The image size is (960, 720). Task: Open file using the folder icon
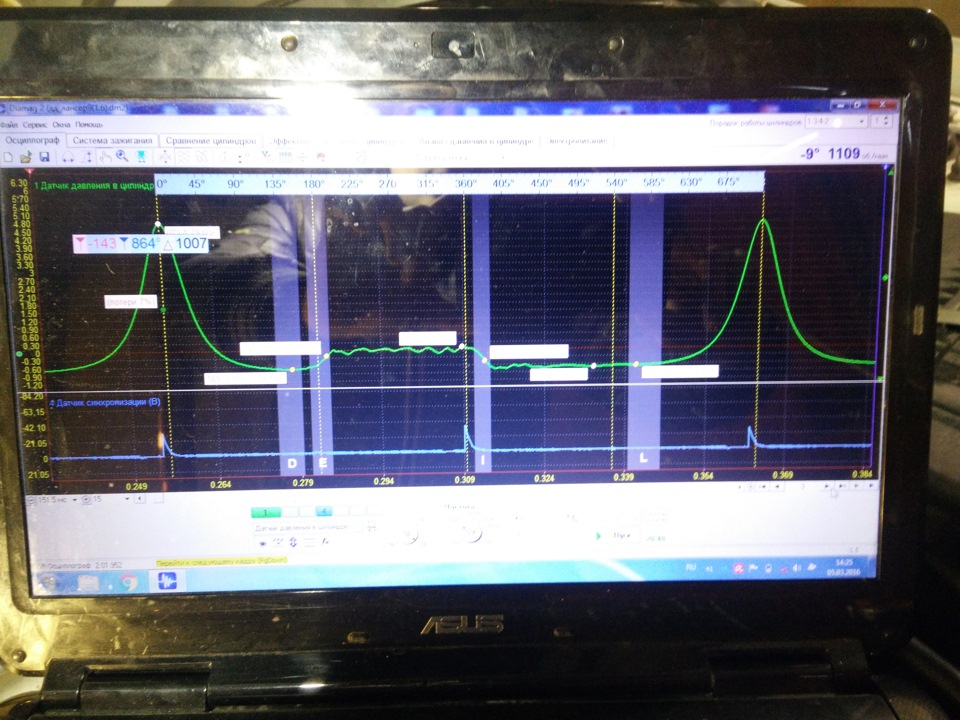point(26,158)
